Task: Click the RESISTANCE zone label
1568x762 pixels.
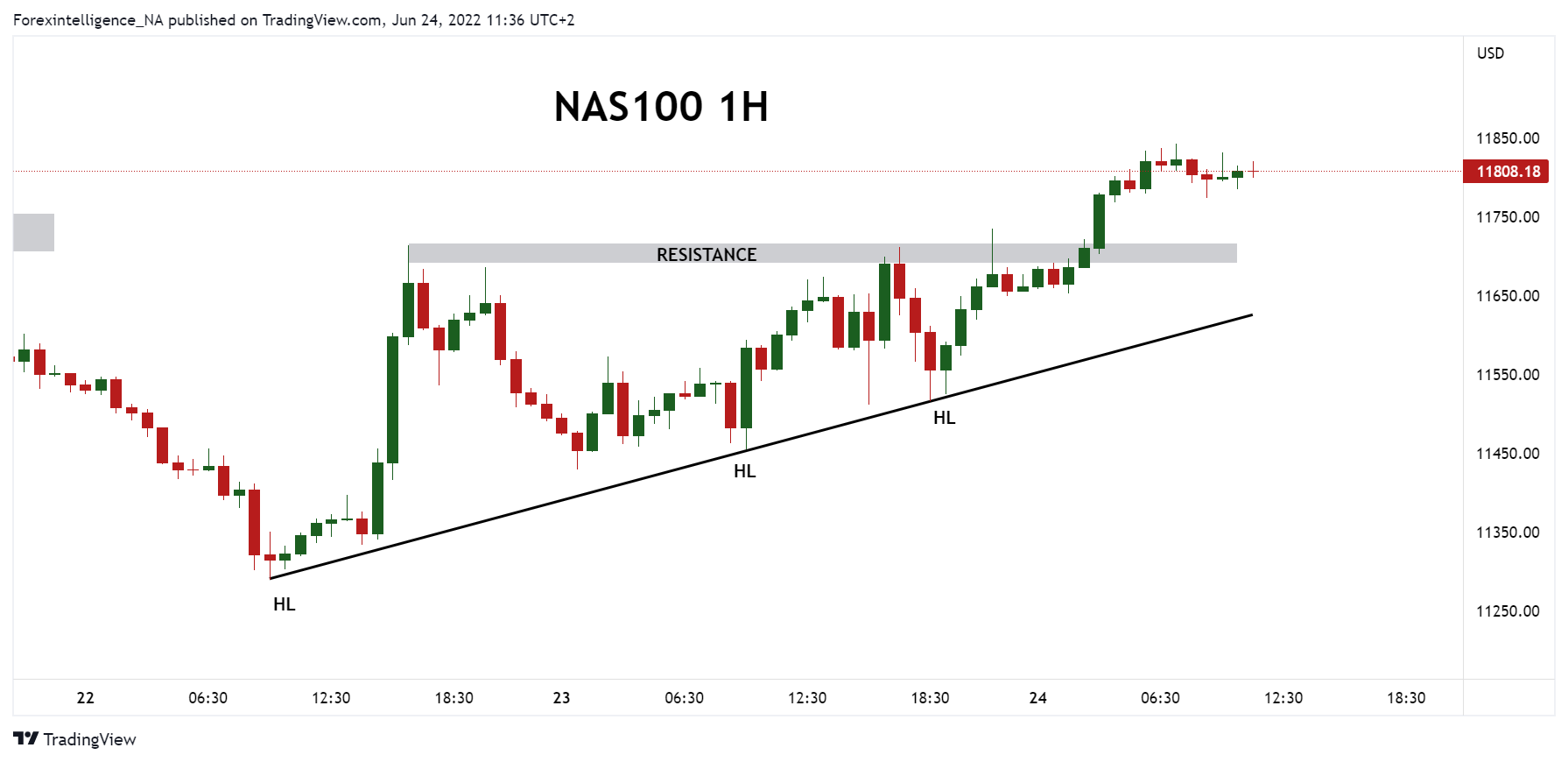Action: (x=707, y=254)
